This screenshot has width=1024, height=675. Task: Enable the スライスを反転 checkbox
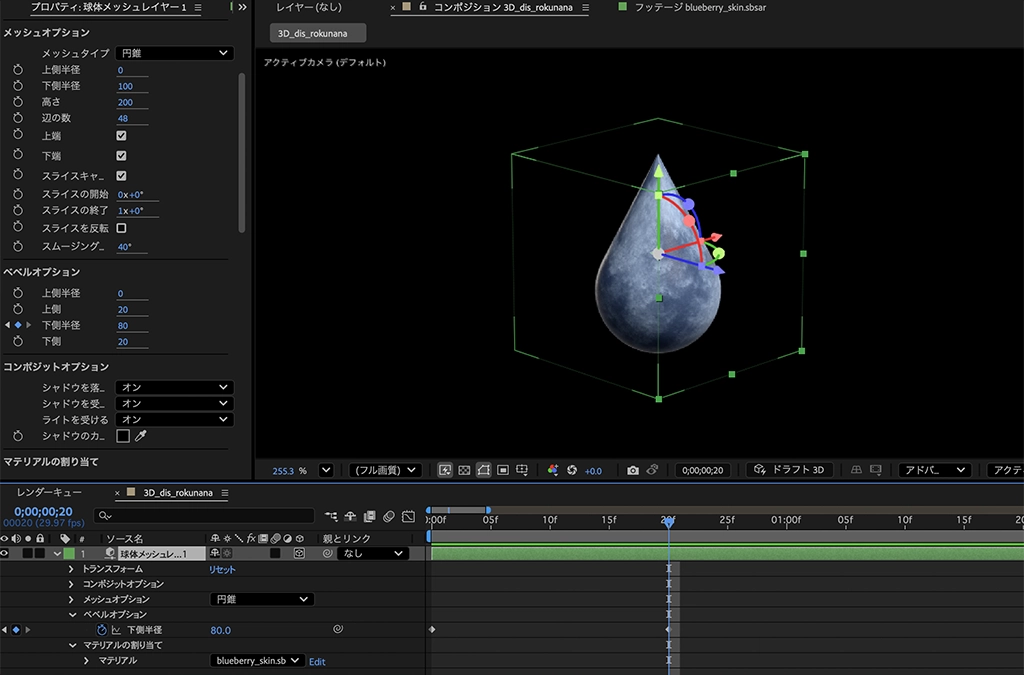point(121,228)
